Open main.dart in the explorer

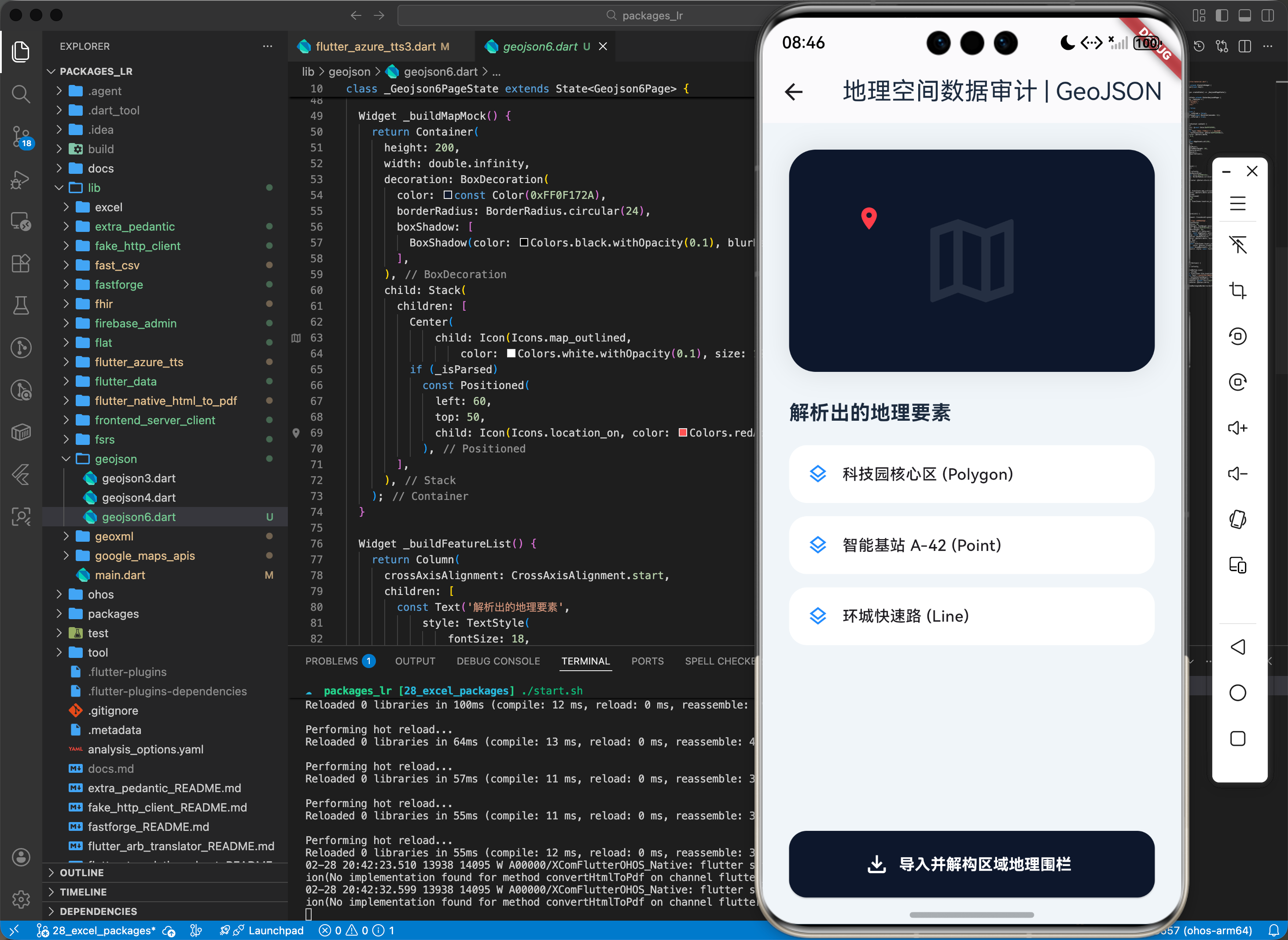coord(165,575)
